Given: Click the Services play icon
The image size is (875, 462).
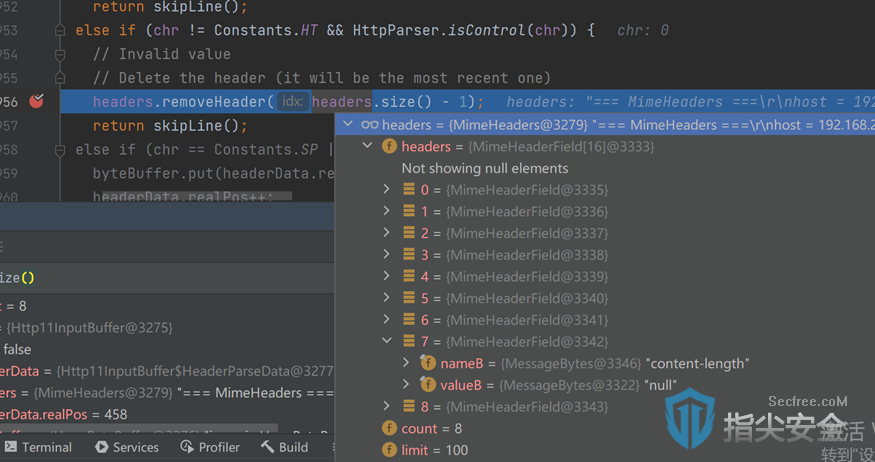Looking at the screenshot, I should (102, 447).
